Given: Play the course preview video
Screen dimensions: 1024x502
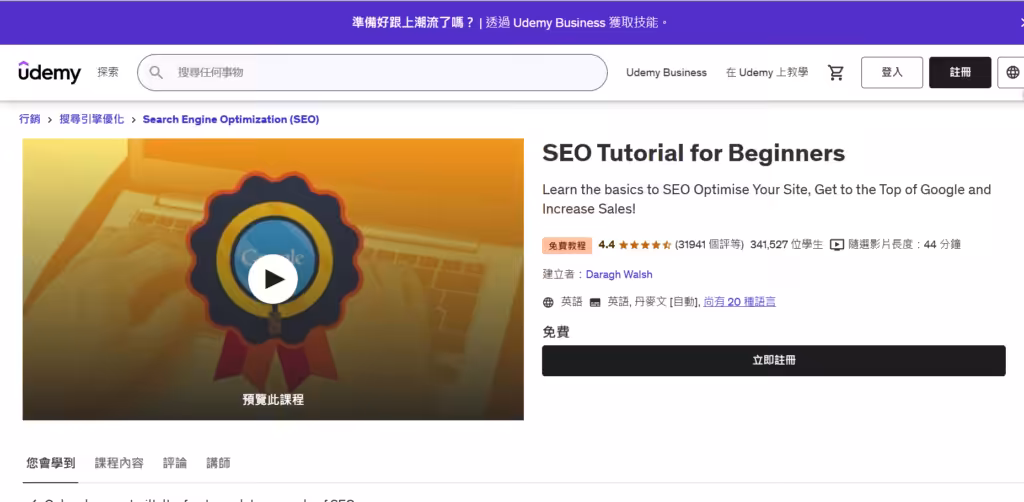Looking at the screenshot, I should pos(273,279).
